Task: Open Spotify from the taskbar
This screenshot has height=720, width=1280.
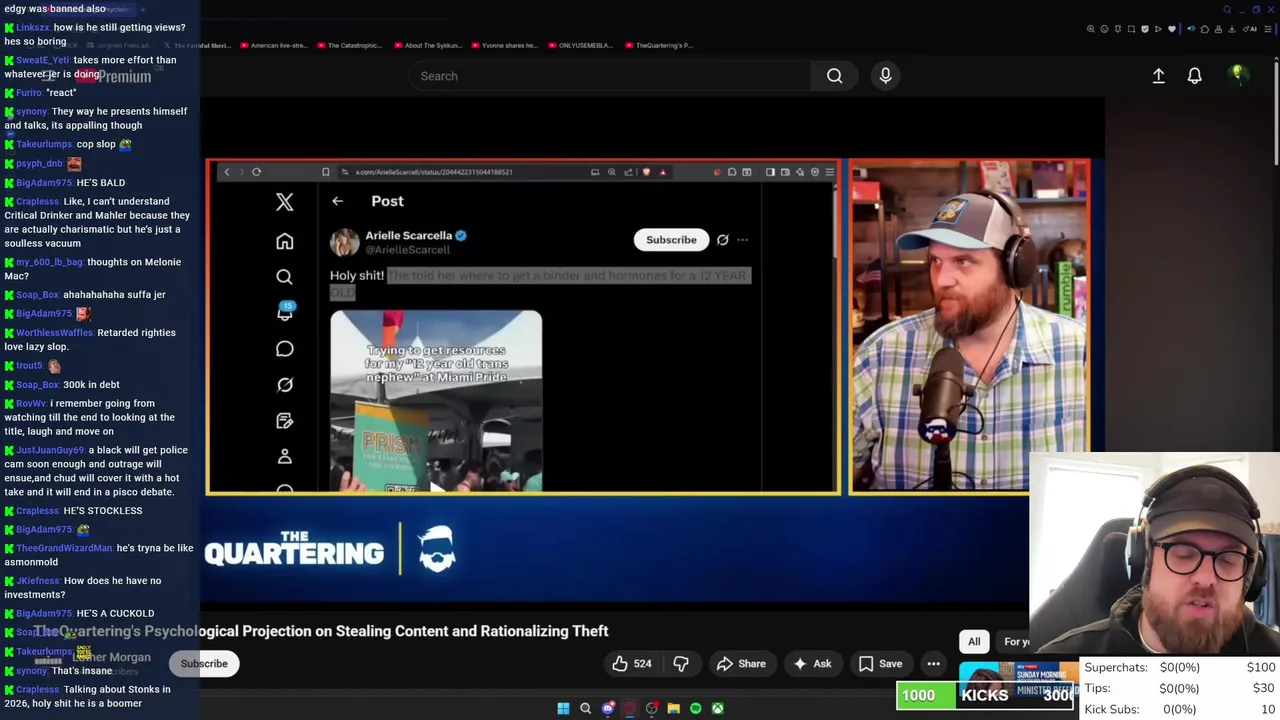Action: (x=695, y=708)
